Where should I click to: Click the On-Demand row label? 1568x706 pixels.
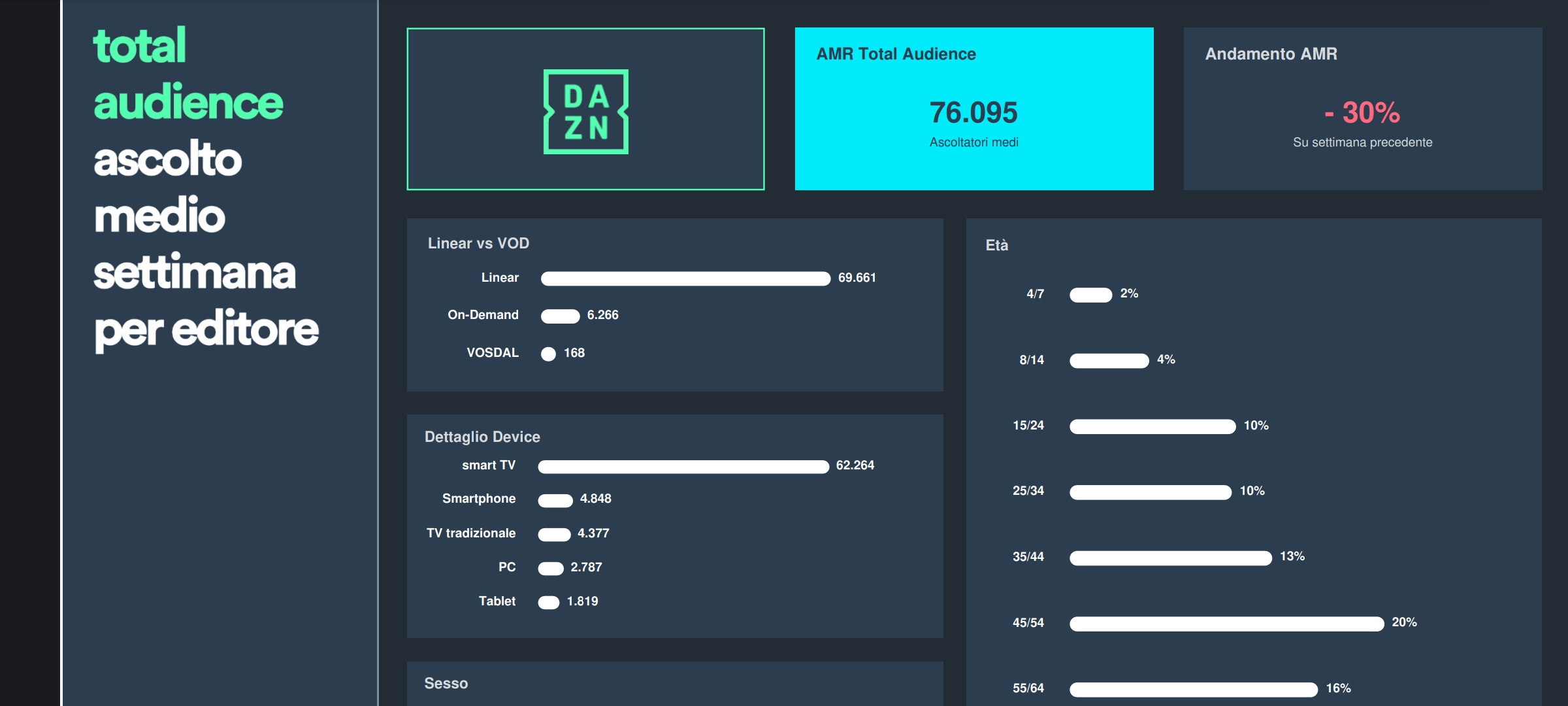point(483,315)
